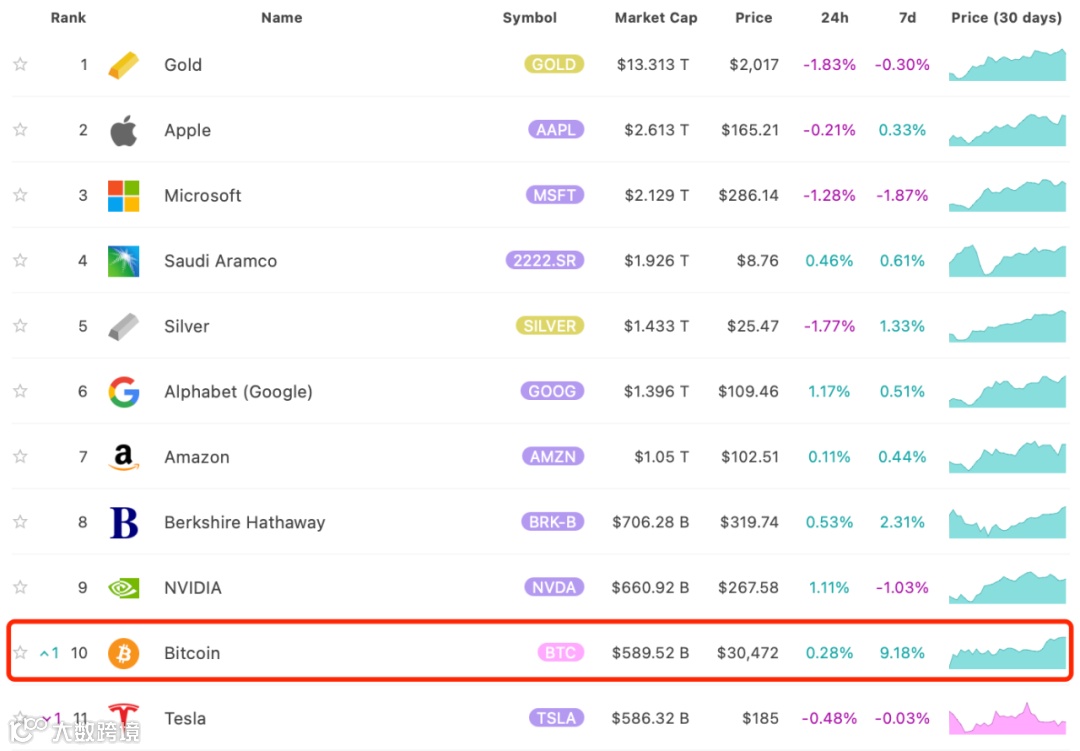Click the orange Bitcoin logo icon
Viewport: 1080px width, 751px height.
tap(123, 653)
